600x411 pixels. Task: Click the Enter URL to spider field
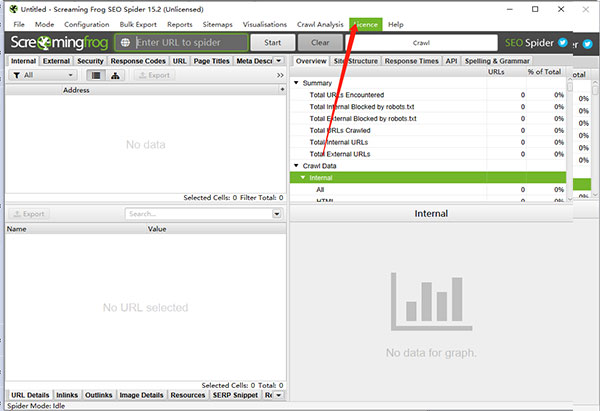coord(190,43)
